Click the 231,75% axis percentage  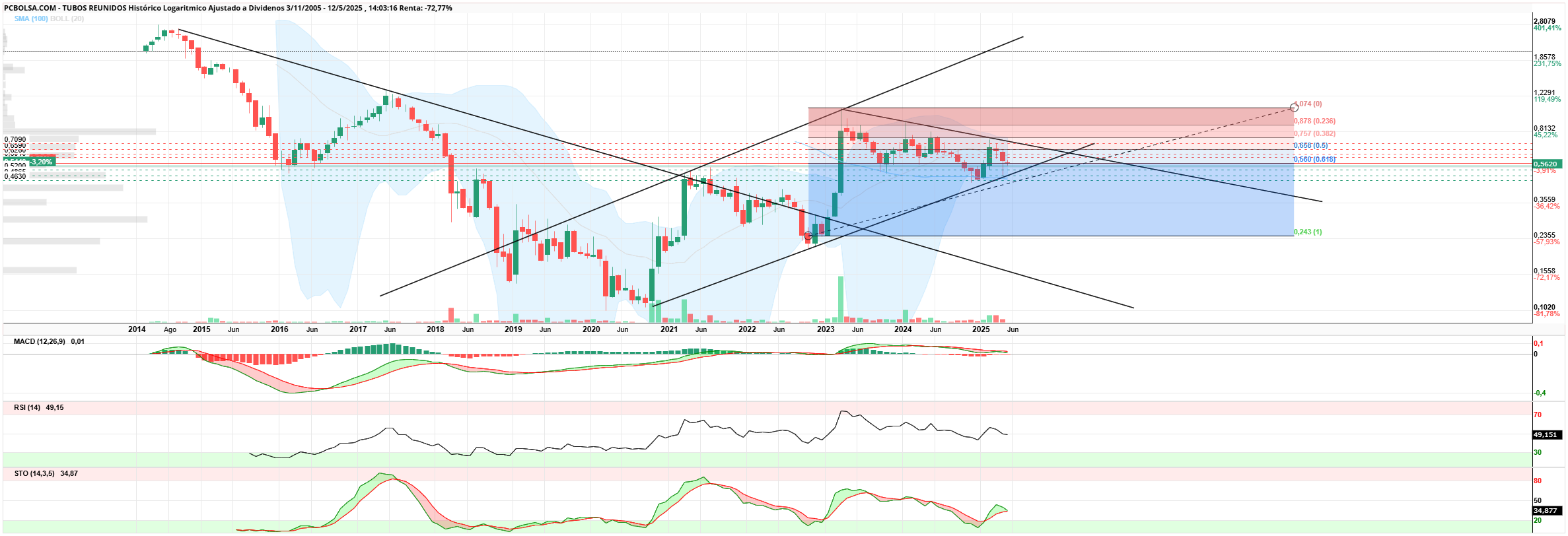click(1547, 64)
